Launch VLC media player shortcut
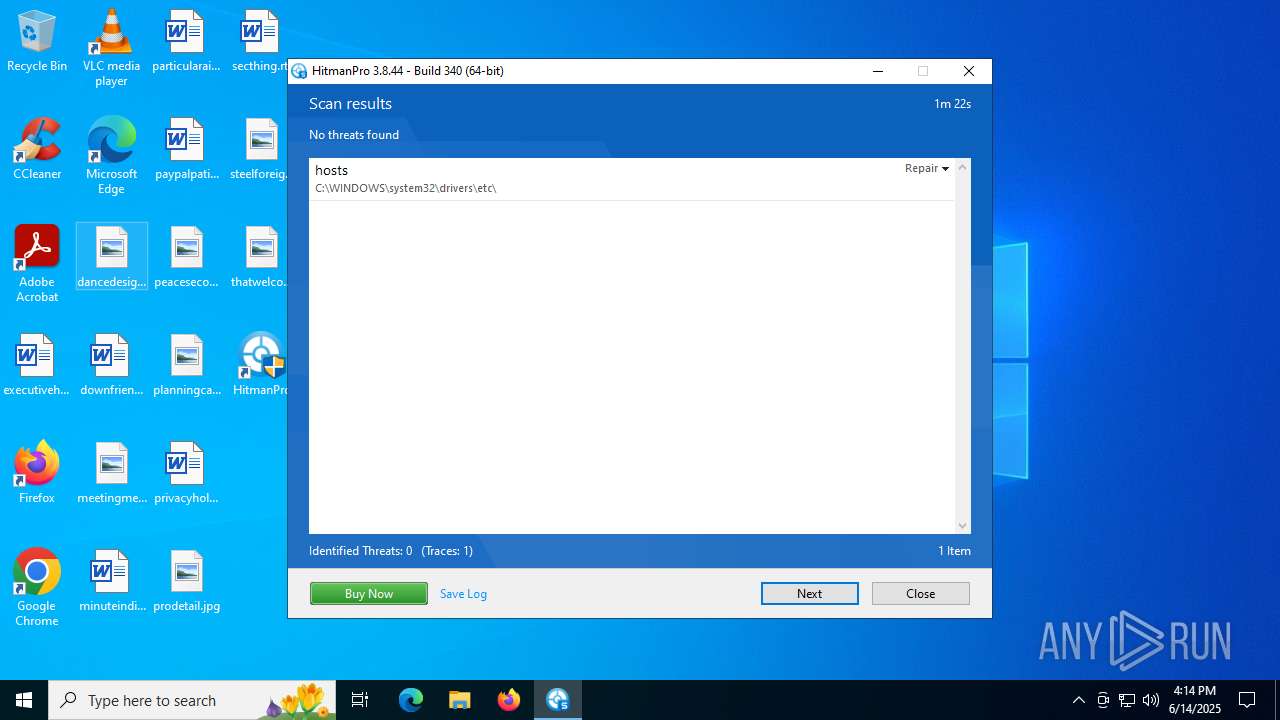This screenshot has height=720, width=1280. click(111, 48)
